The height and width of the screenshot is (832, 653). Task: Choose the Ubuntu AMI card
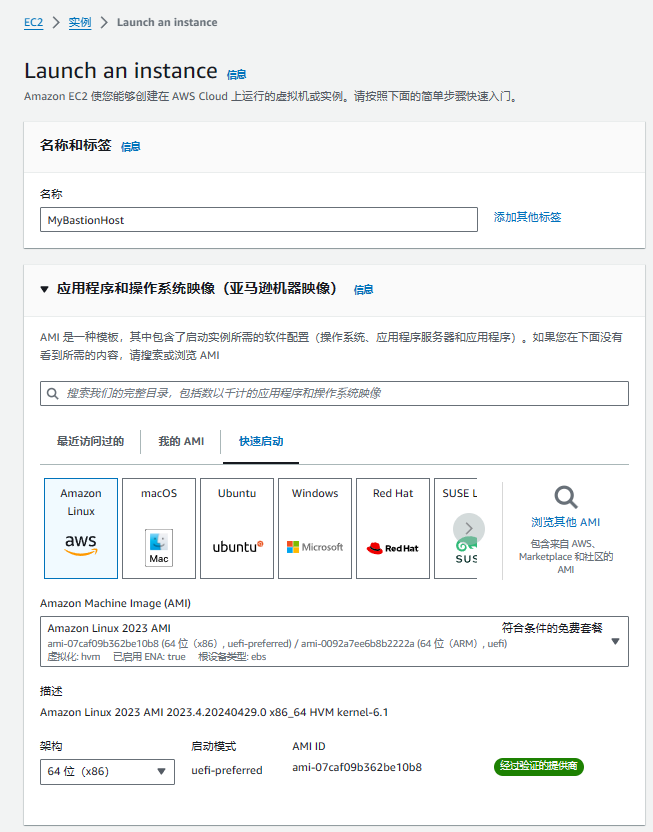pos(237,528)
